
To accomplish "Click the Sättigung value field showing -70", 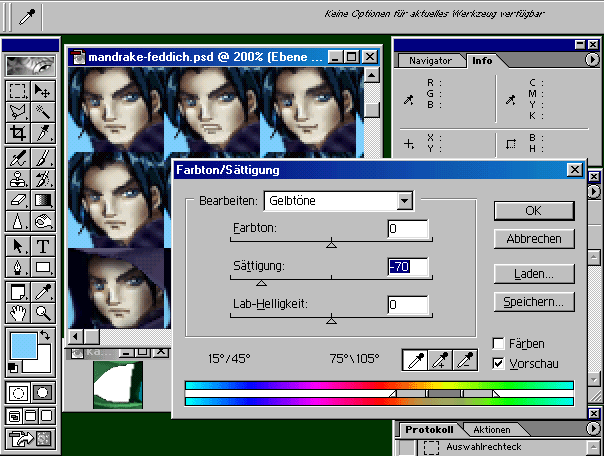I will click(408, 267).
